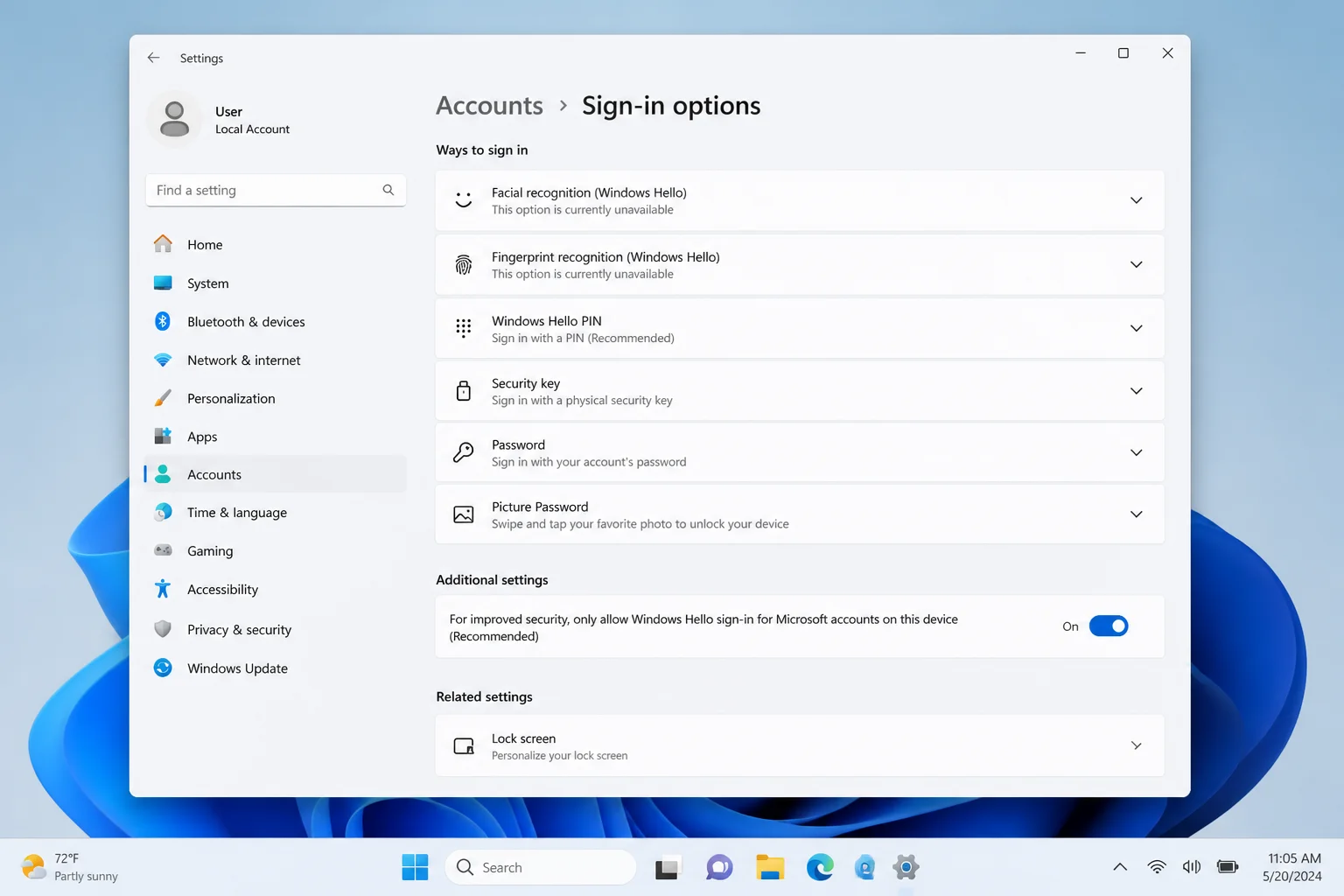
Task: Click the Time & language globe icon
Action: pos(163,512)
